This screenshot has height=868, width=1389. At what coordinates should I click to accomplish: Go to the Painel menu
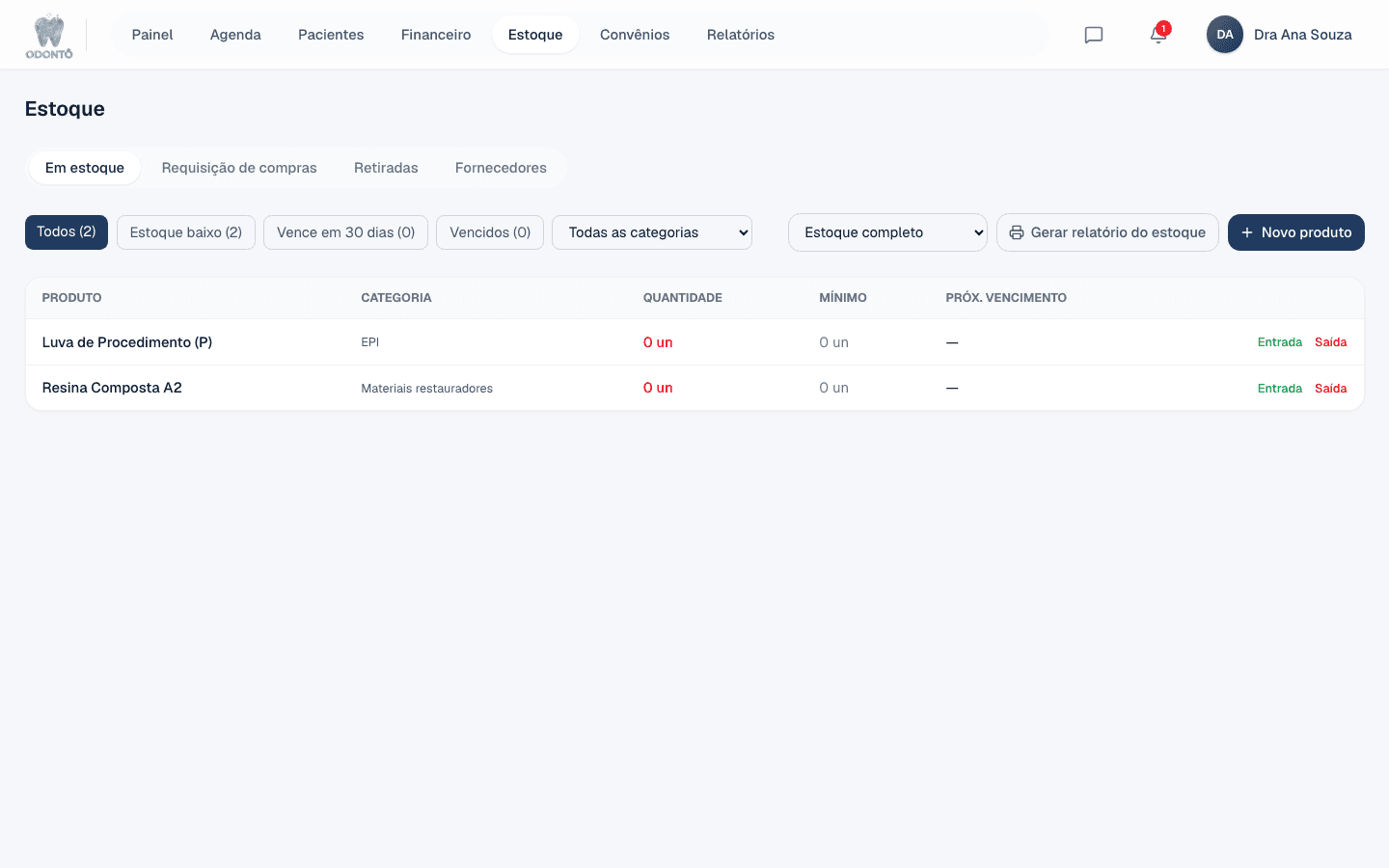pos(152,35)
